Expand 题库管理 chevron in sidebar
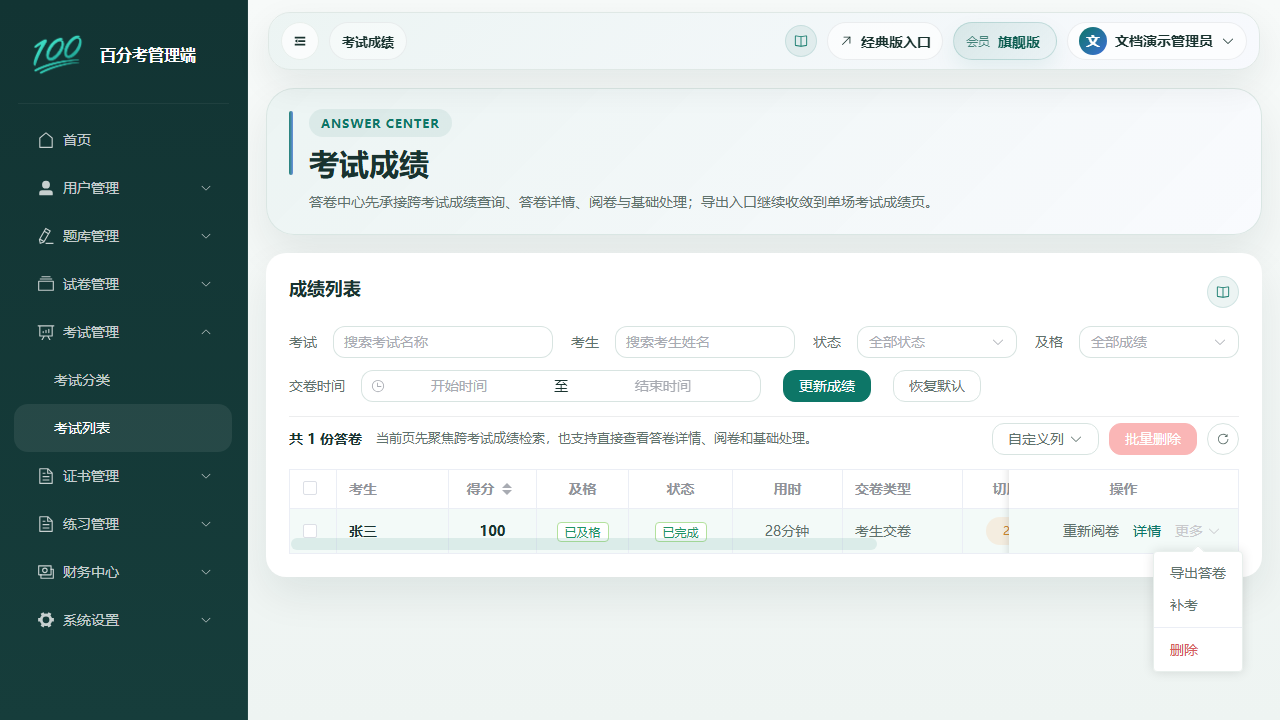Image resolution: width=1280 pixels, height=720 pixels. pos(206,236)
